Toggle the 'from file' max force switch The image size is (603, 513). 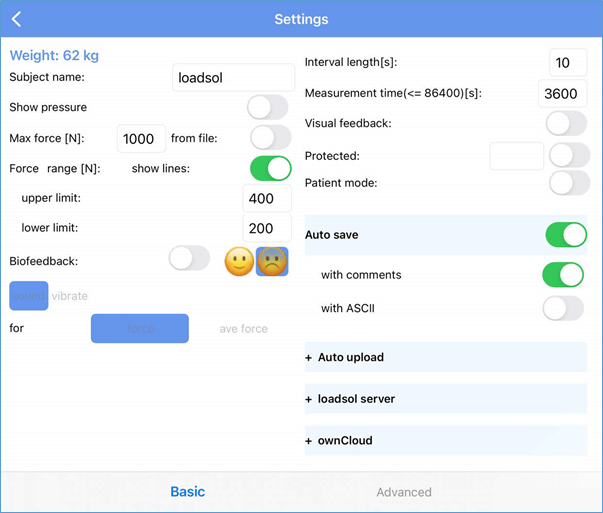(271, 138)
